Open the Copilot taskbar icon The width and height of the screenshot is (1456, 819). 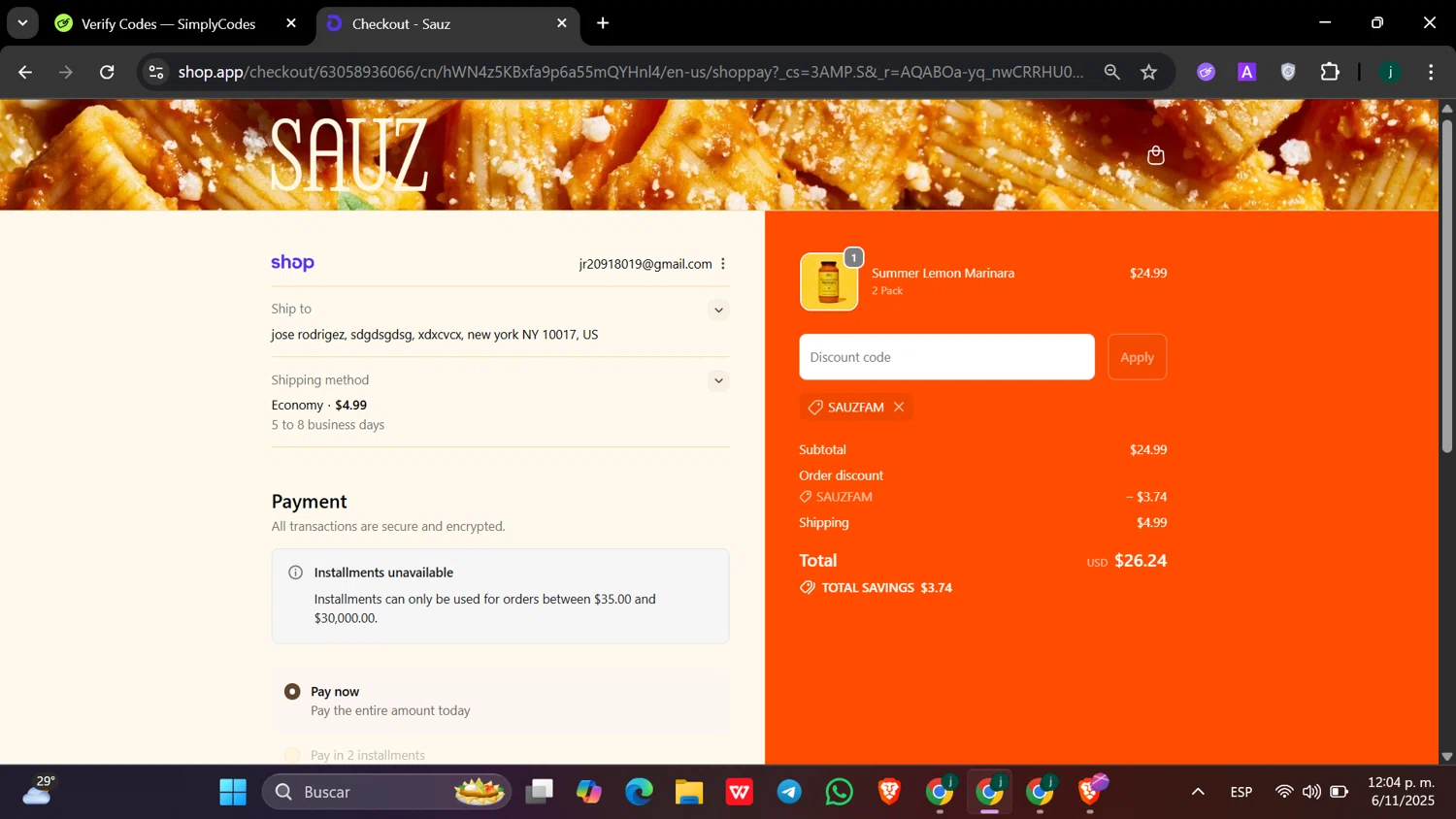point(588,793)
